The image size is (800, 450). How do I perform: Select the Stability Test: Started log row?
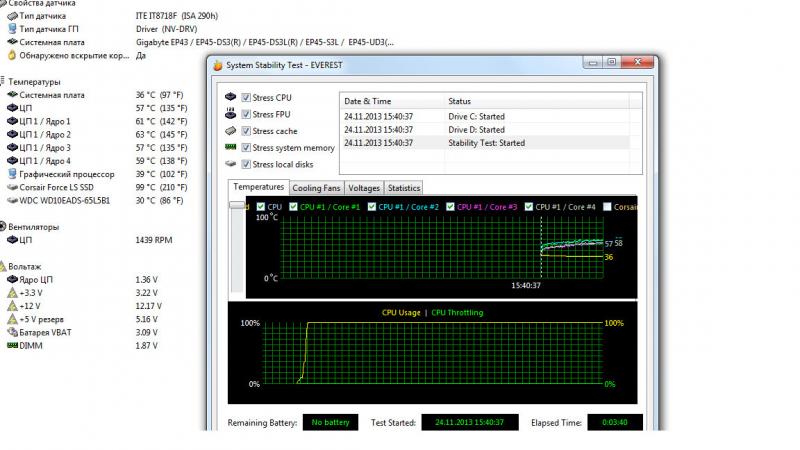[x=485, y=143]
